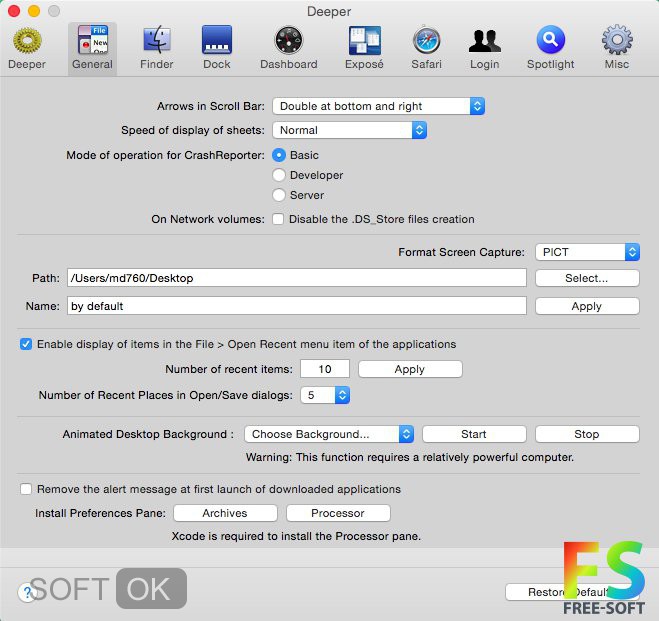Click the help question mark button

[27, 592]
